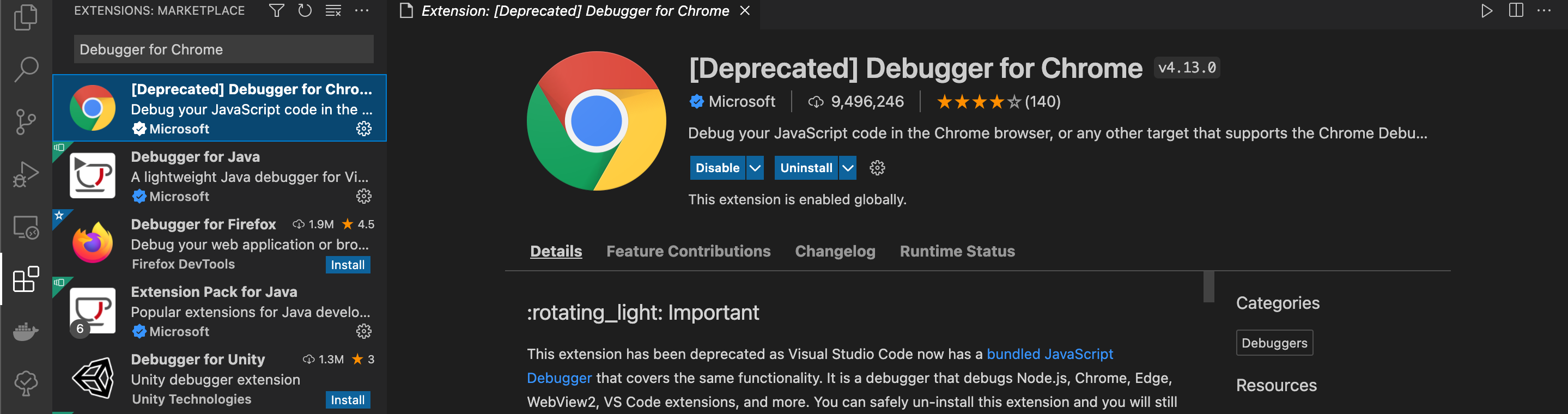The width and height of the screenshot is (1568, 414).
Task: Expand the Uninstall button dropdown arrow
Action: (847, 168)
